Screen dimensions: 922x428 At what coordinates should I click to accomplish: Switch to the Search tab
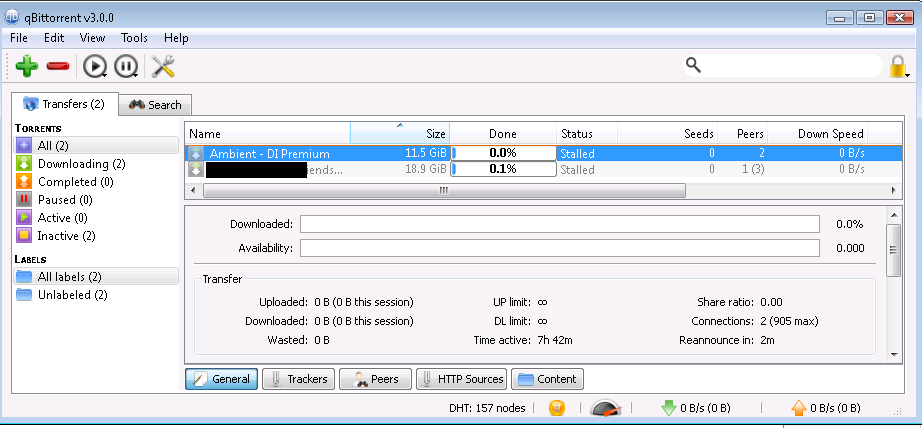click(155, 105)
